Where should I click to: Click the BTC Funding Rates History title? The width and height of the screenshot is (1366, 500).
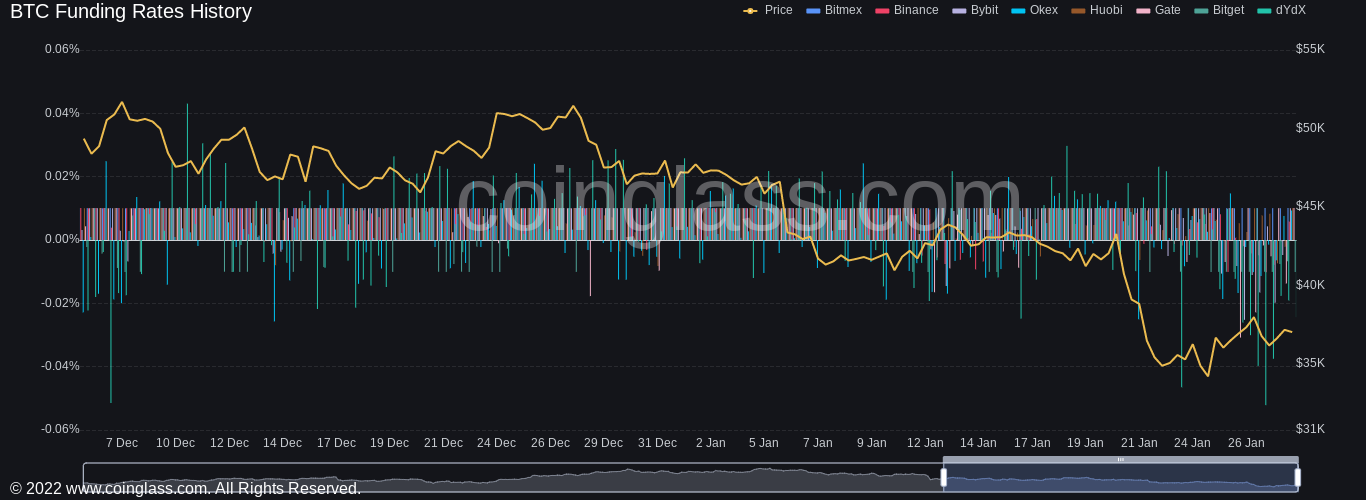pyautogui.click(x=131, y=12)
